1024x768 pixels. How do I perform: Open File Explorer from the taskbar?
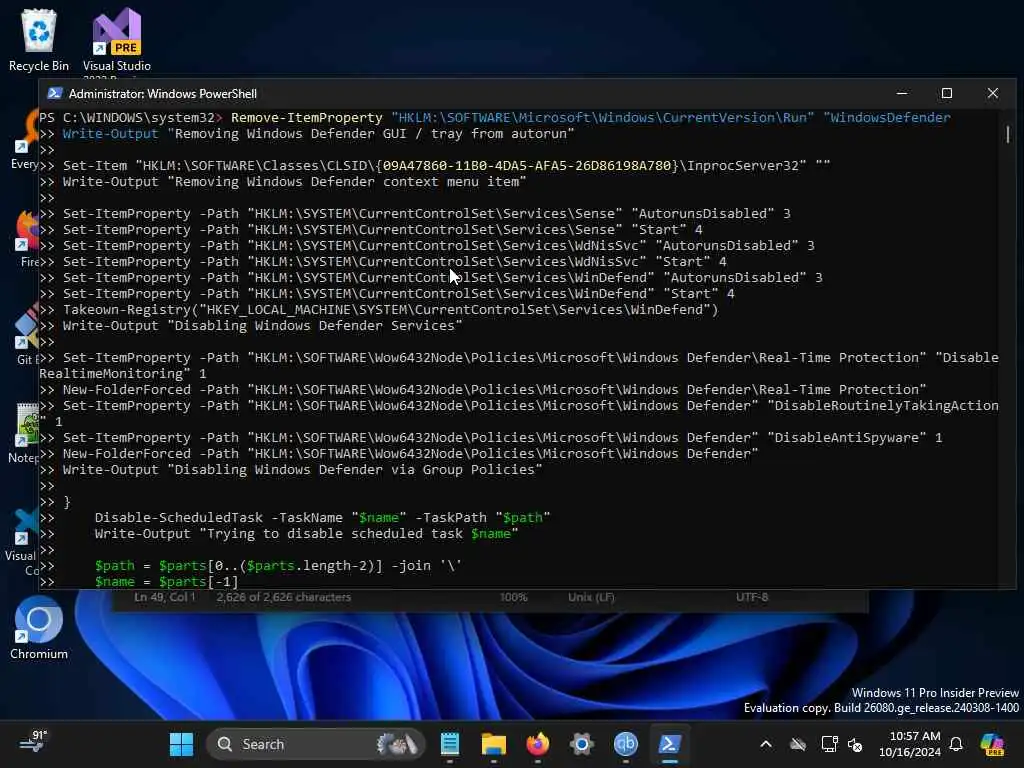click(494, 744)
